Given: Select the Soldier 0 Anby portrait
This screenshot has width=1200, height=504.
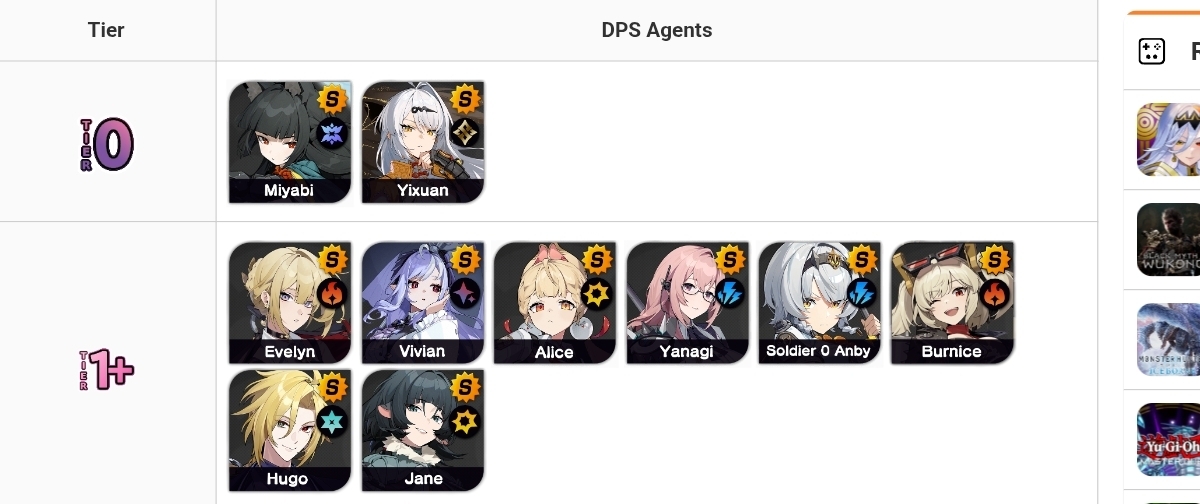Looking at the screenshot, I should [x=820, y=303].
